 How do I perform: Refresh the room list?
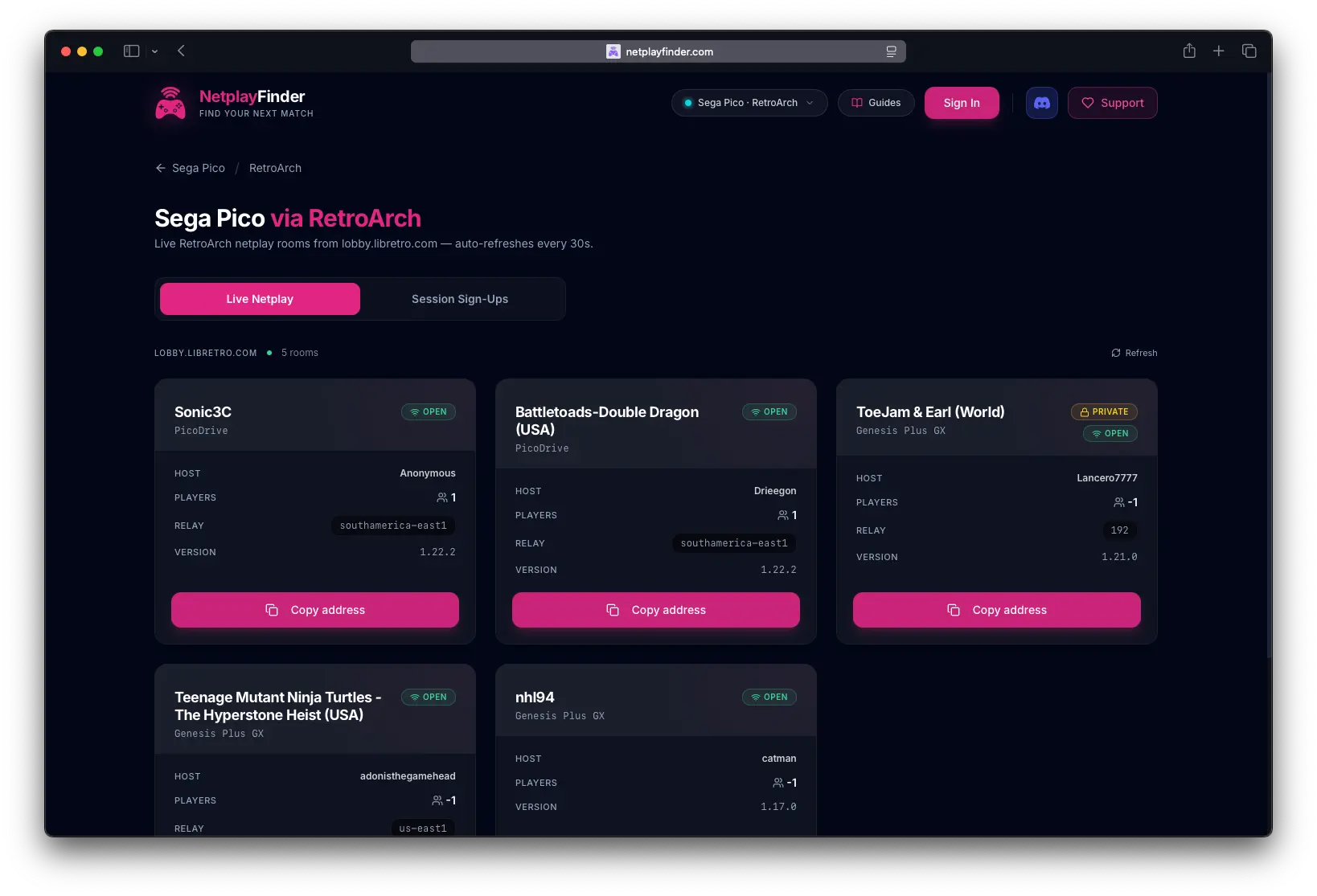pyautogui.click(x=1134, y=353)
